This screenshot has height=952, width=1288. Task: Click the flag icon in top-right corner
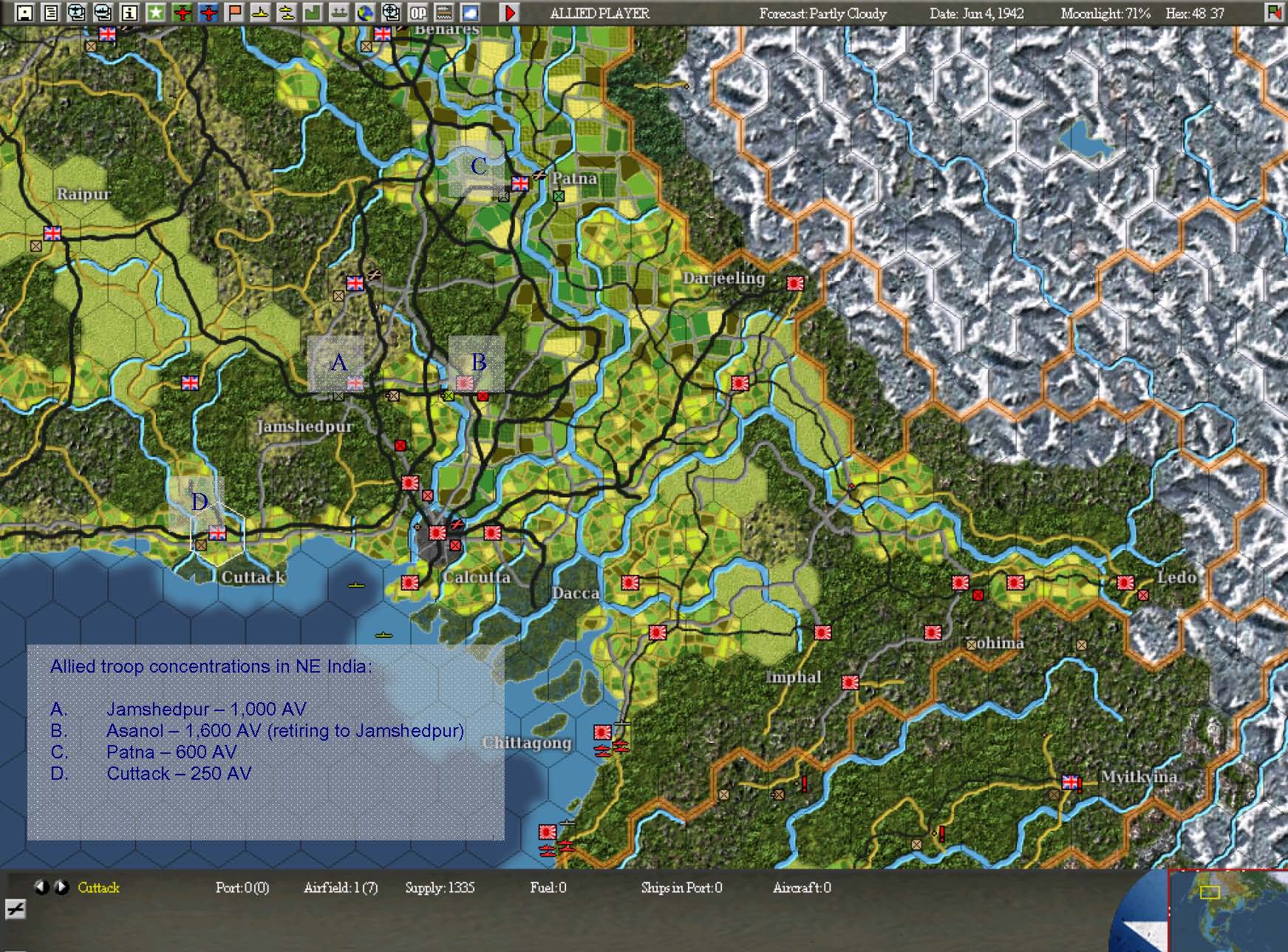pyautogui.click(x=1275, y=13)
